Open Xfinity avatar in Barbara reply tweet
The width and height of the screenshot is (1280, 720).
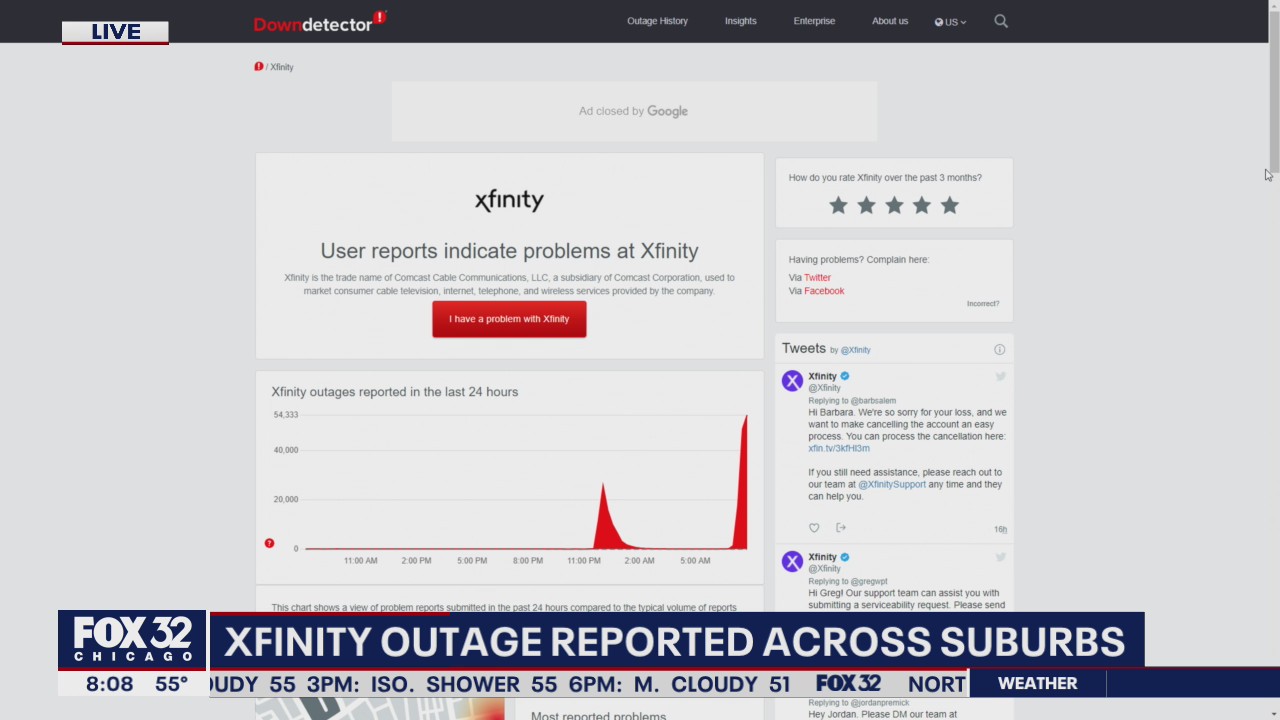[x=792, y=381]
